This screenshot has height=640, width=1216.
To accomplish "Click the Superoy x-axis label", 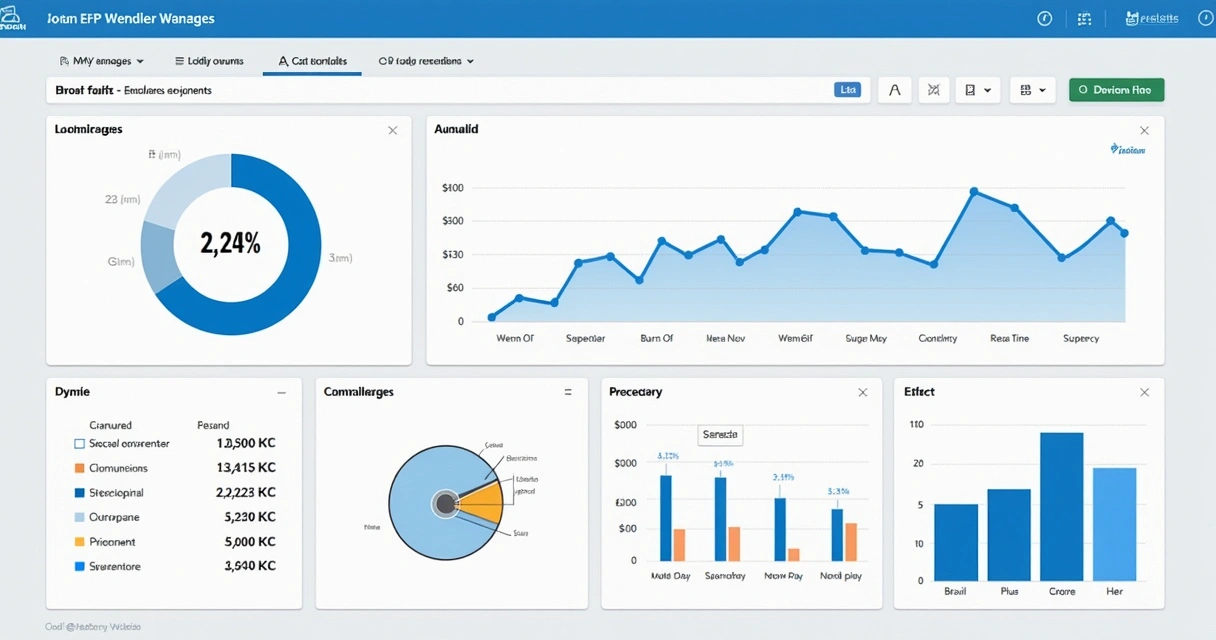I will click(x=1081, y=338).
